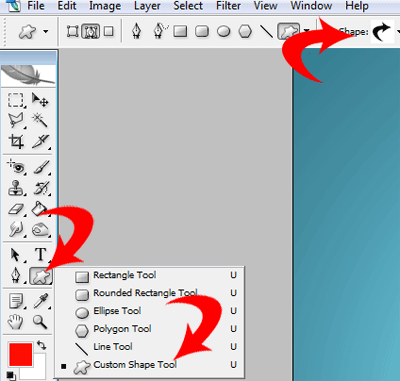Select the Clone Stamp tool
Screen dimensions: 400x381
click(x=16, y=188)
